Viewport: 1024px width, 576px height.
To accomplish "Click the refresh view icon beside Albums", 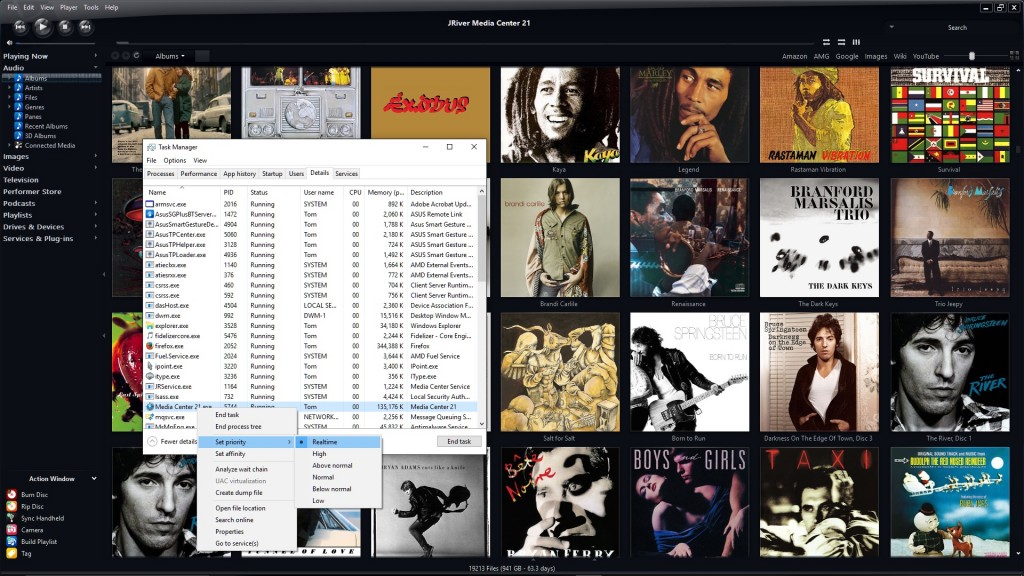I will 136,56.
